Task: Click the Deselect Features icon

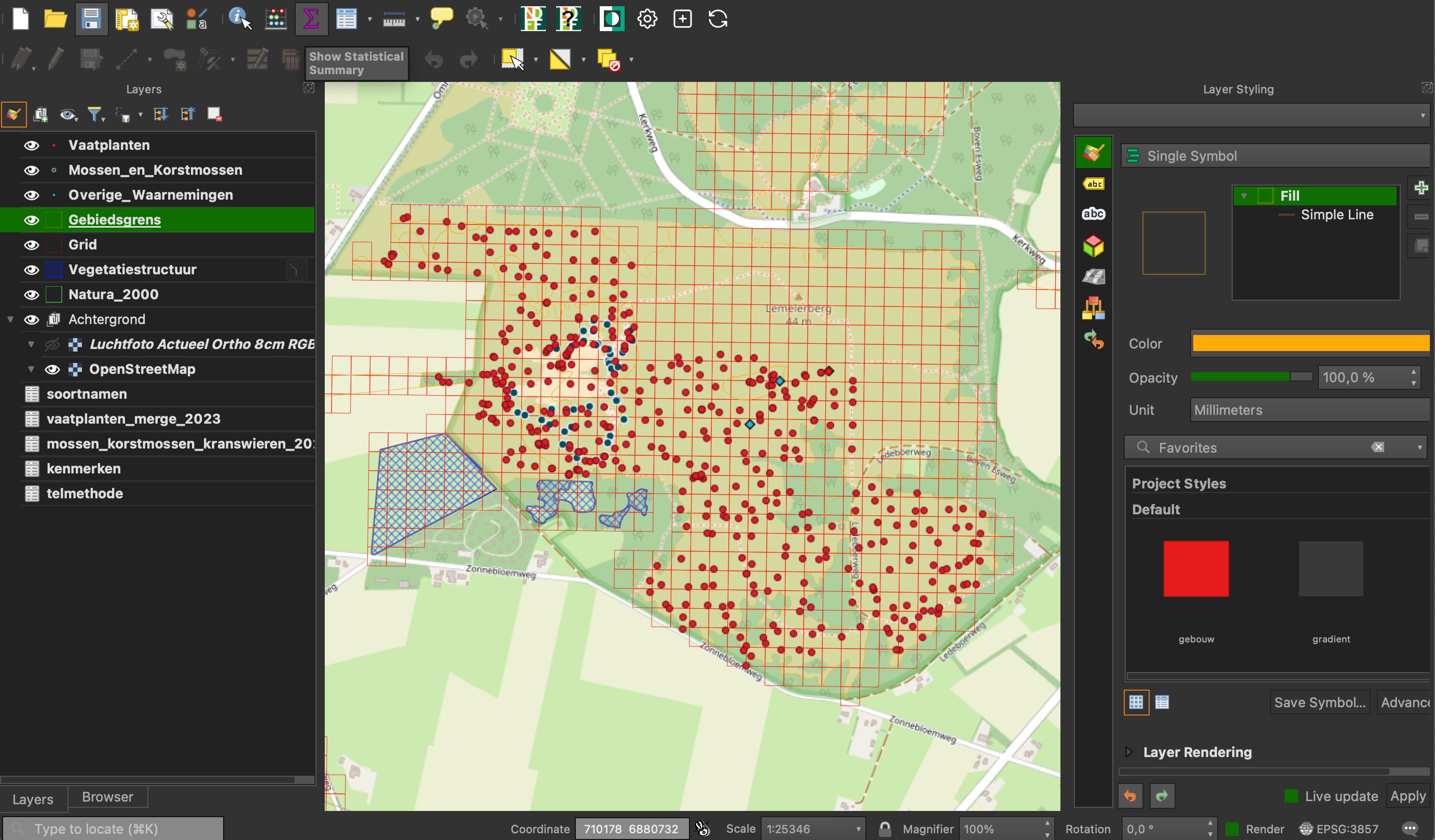Action: (x=608, y=59)
